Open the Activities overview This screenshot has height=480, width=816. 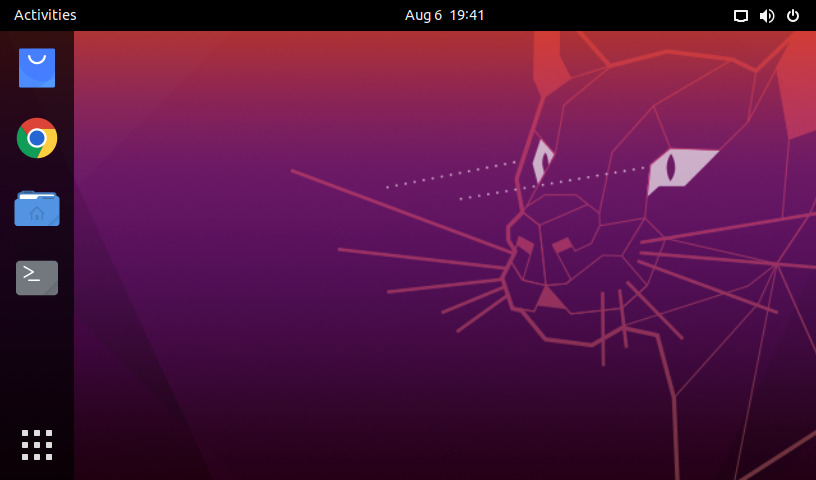[x=45, y=15]
